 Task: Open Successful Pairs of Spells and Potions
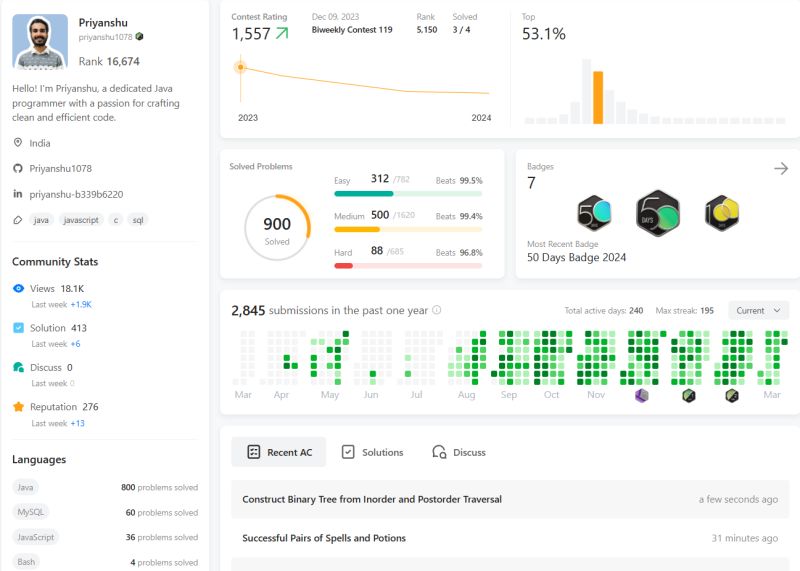[324, 538]
